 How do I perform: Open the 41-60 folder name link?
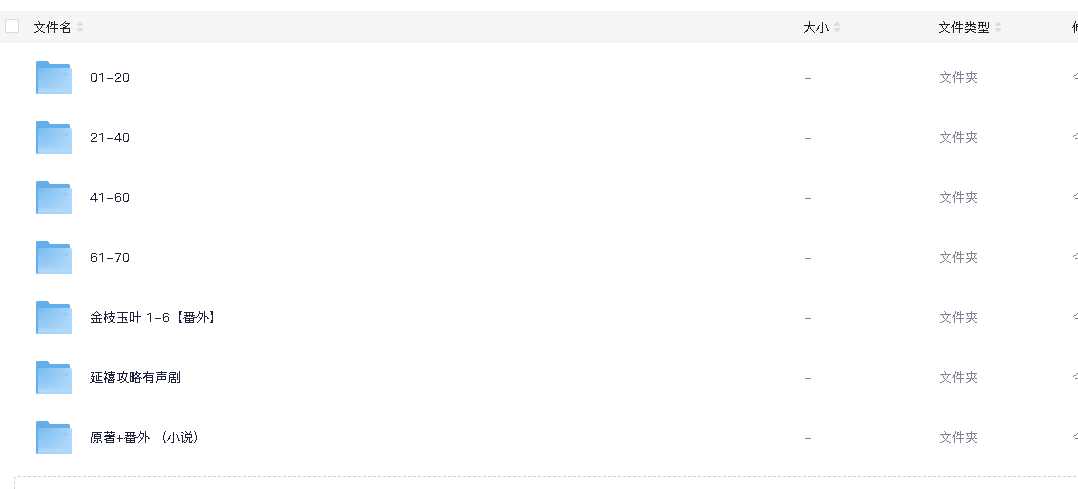pyautogui.click(x=110, y=198)
